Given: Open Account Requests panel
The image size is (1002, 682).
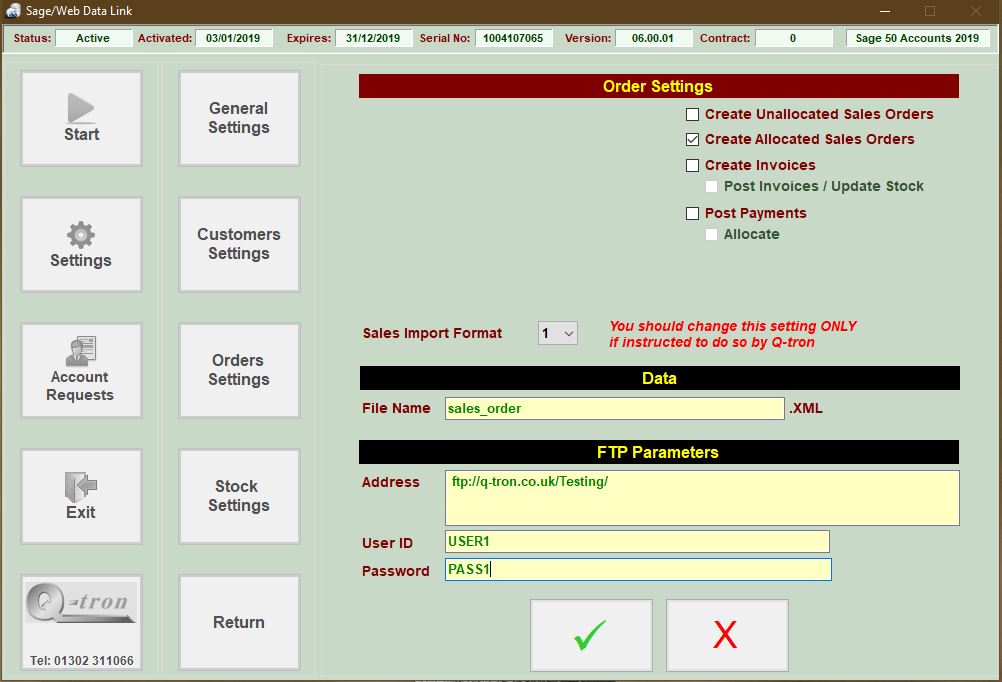Looking at the screenshot, I should point(81,371).
